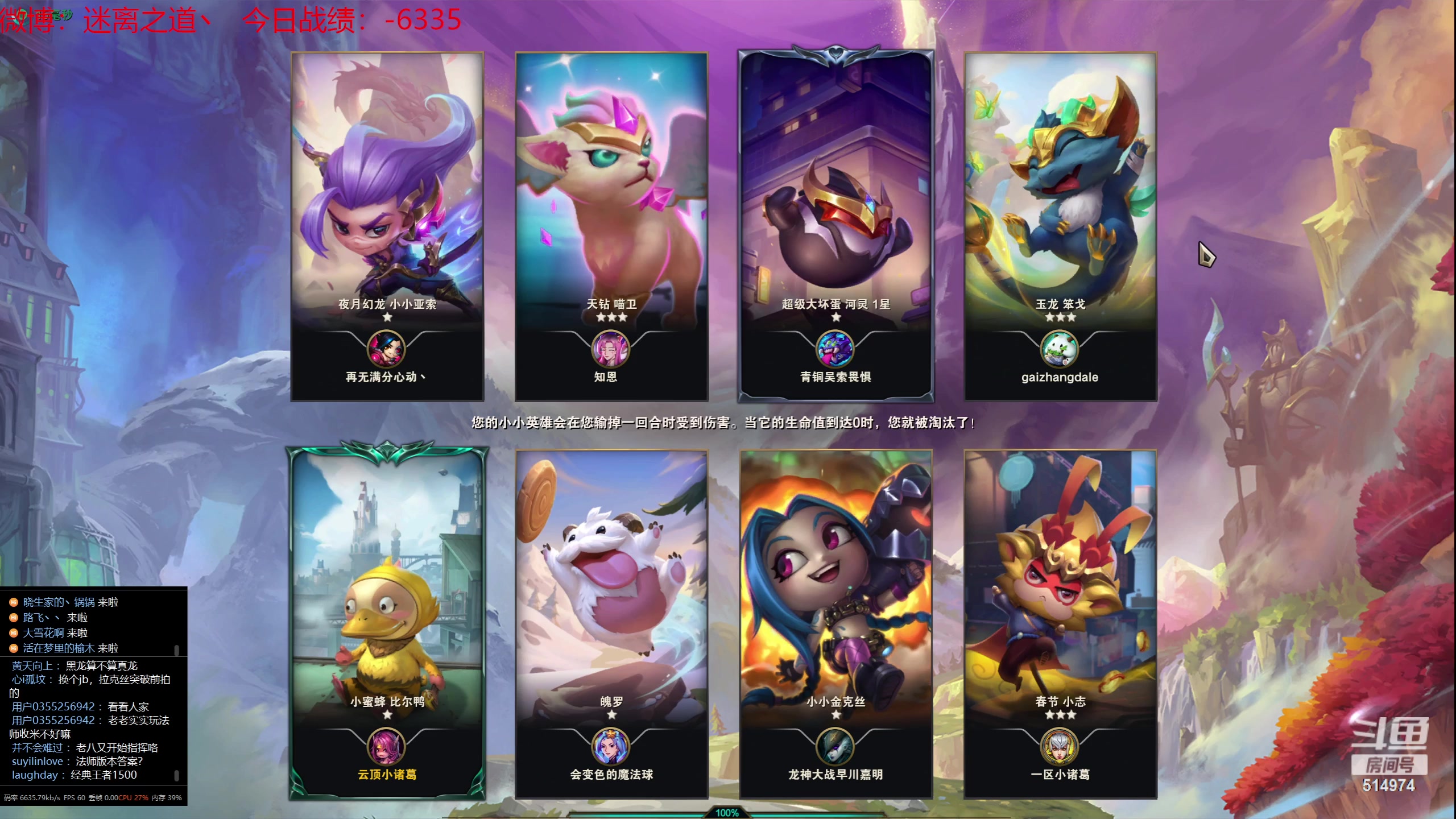
Task: Select the 玉龙 笨戈 dragon card
Action: click(x=1061, y=226)
